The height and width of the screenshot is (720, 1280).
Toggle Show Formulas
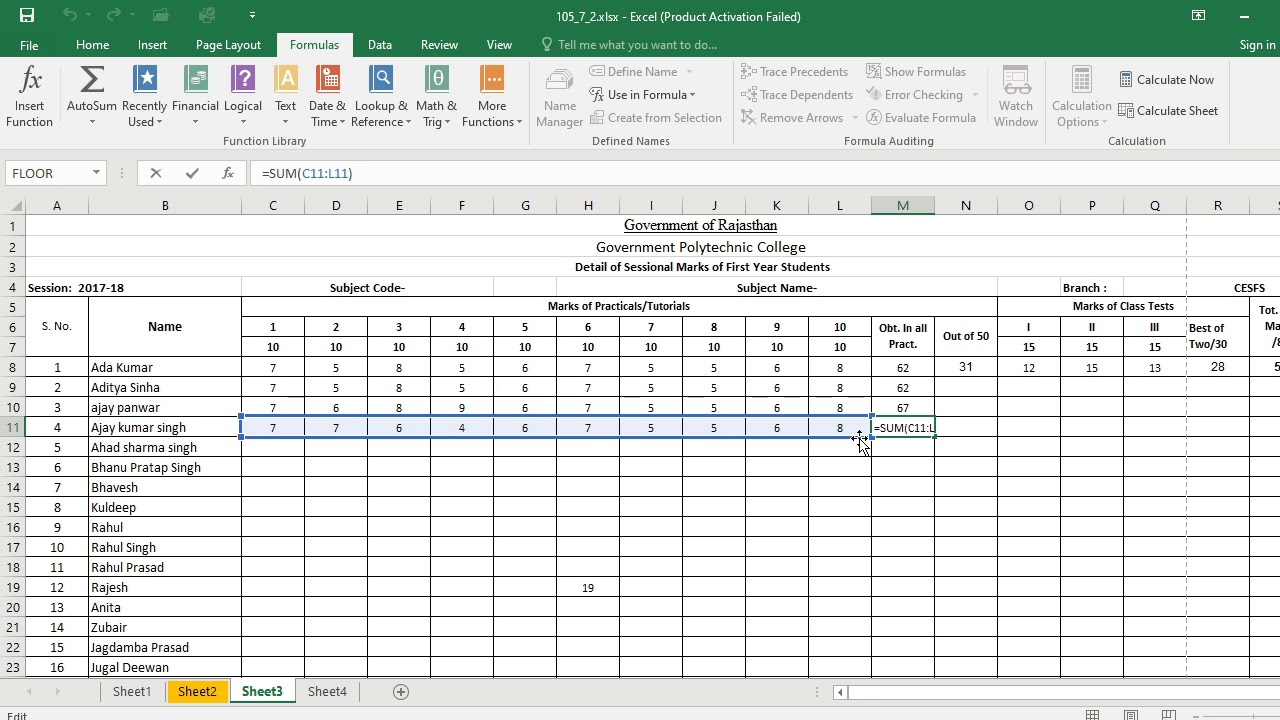(x=916, y=72)
